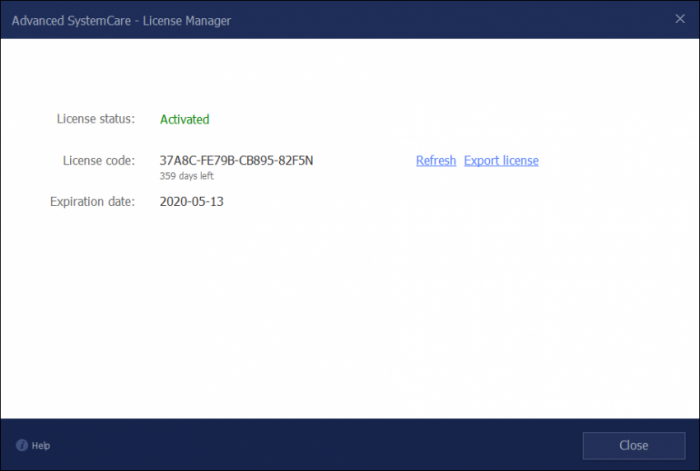The image size is (700, 471).
Task: Click the Expiration date label
Action: (92, 202)
